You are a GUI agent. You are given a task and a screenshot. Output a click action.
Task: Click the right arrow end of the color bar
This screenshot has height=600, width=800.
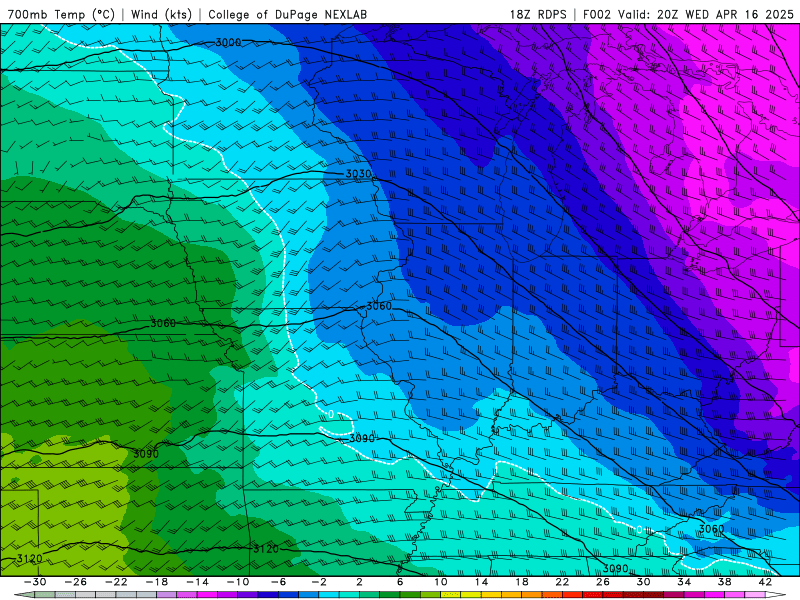[x=776, y=595]
